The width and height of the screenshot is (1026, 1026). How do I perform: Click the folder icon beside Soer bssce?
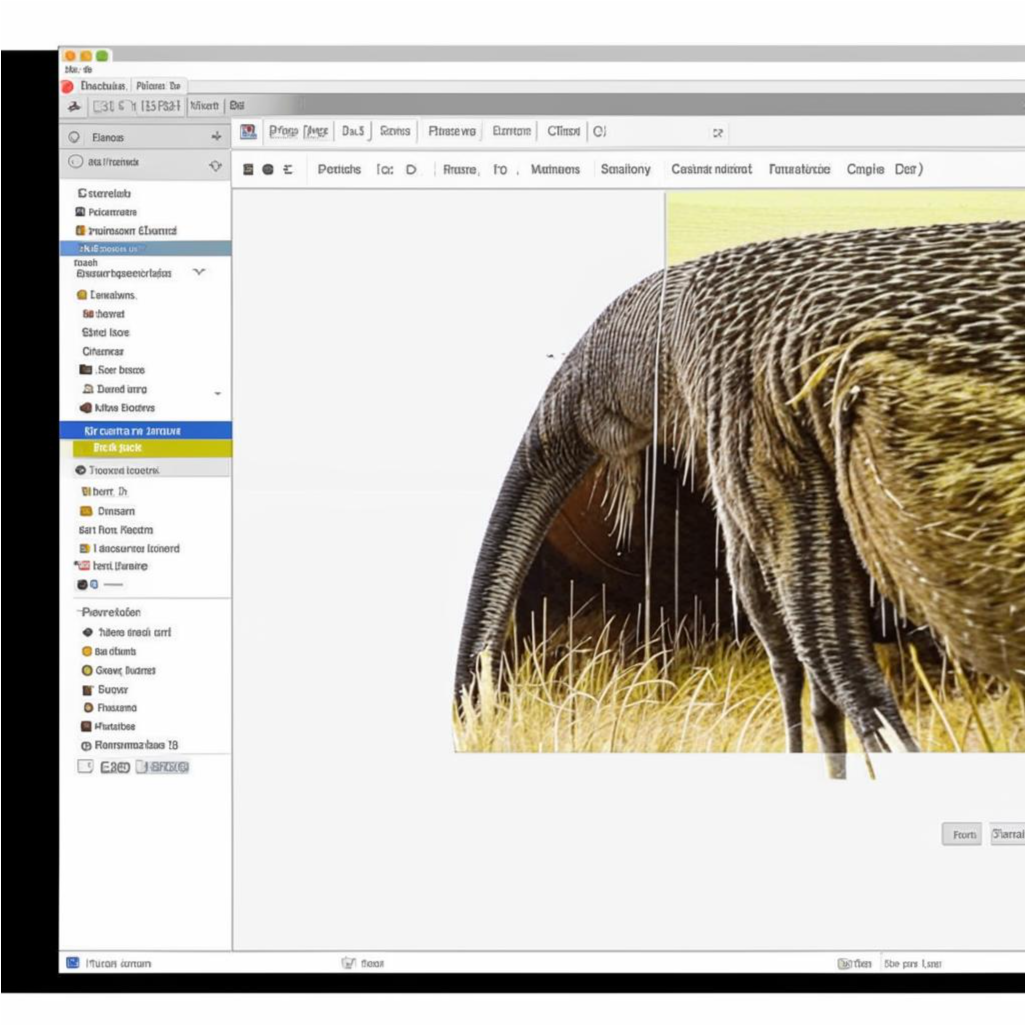[86, 370]
